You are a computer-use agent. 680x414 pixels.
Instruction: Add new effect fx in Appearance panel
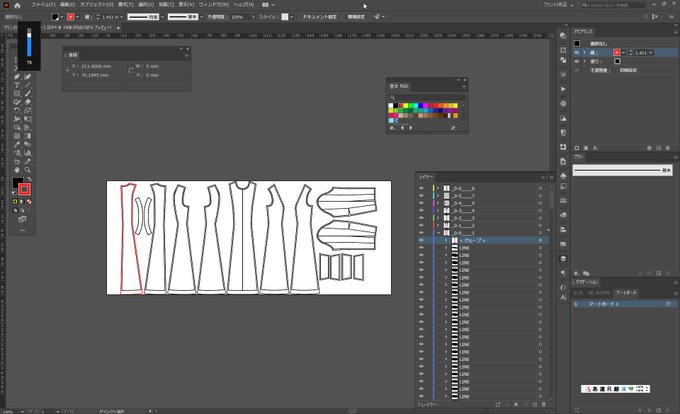[x=595, y=148]
